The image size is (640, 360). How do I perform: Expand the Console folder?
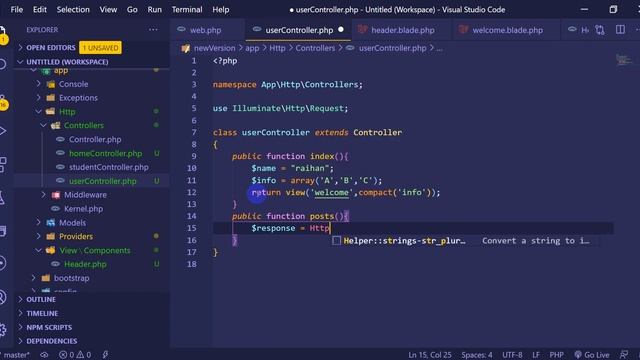pos(73,84)
